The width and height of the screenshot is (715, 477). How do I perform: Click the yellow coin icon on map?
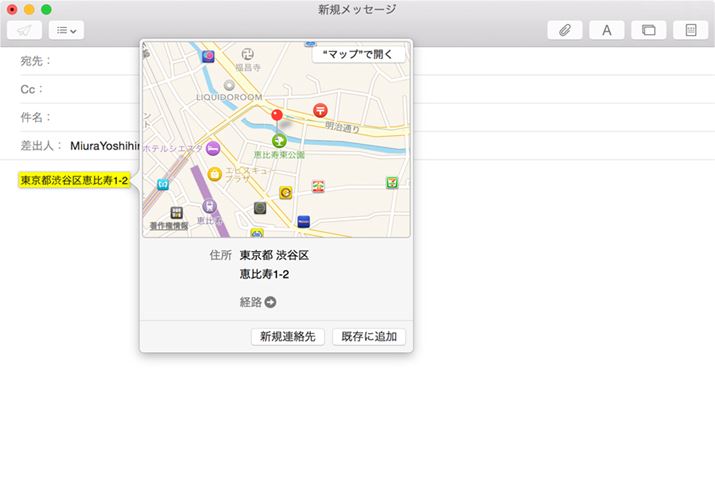285,193
